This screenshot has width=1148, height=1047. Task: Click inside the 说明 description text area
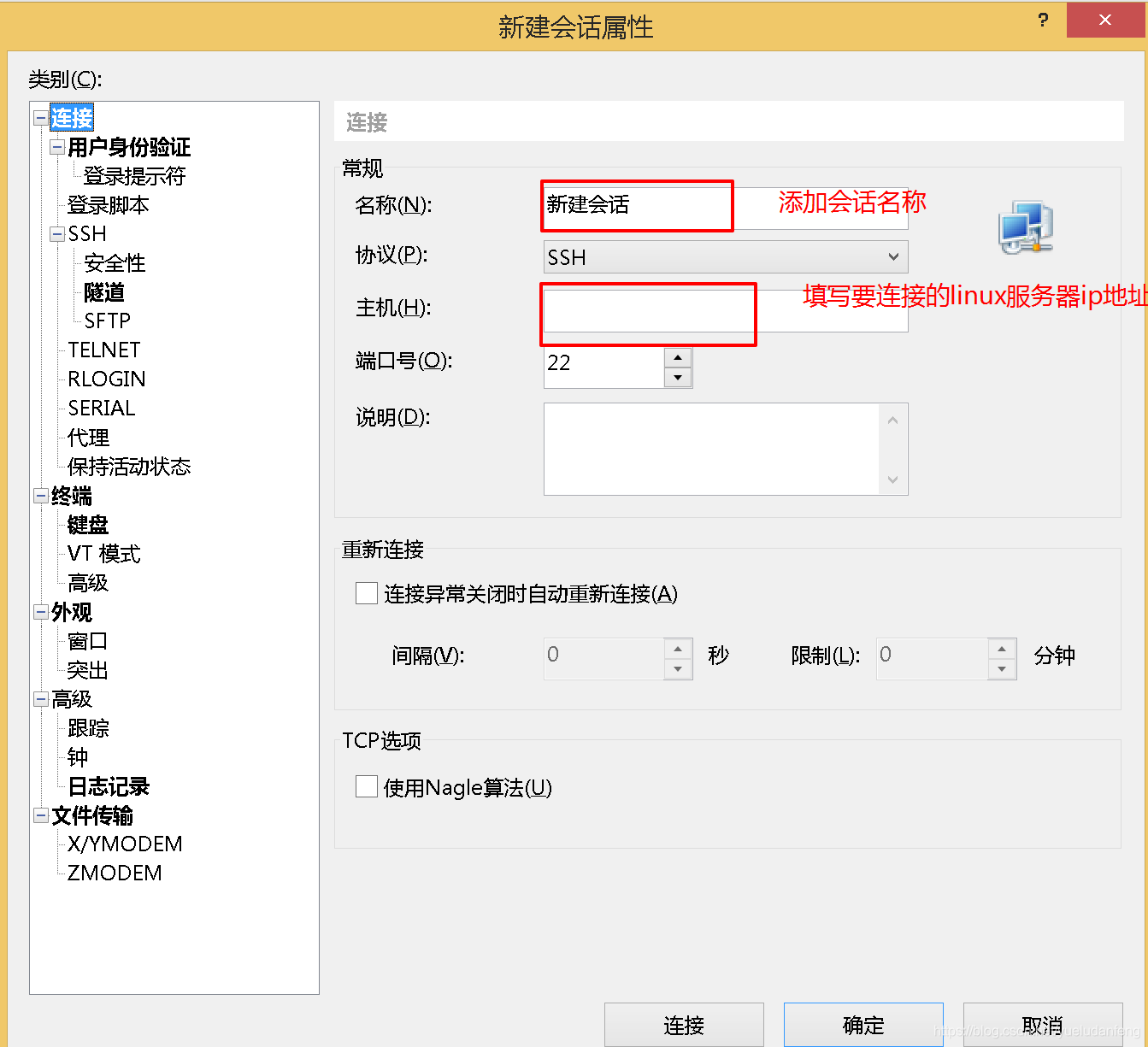tap(711, 449)
